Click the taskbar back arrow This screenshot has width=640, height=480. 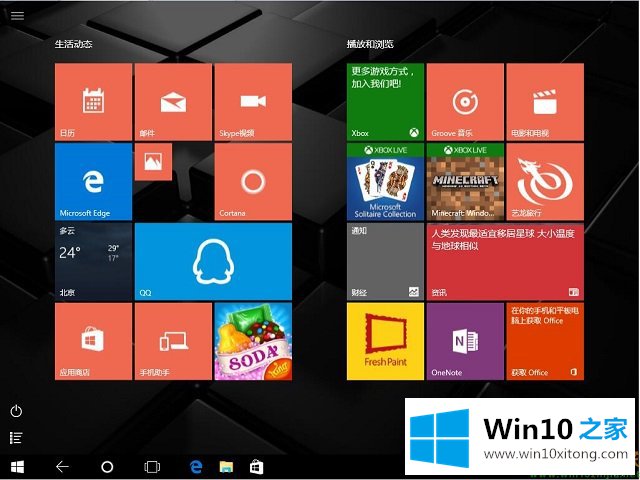tap(62, 467)
